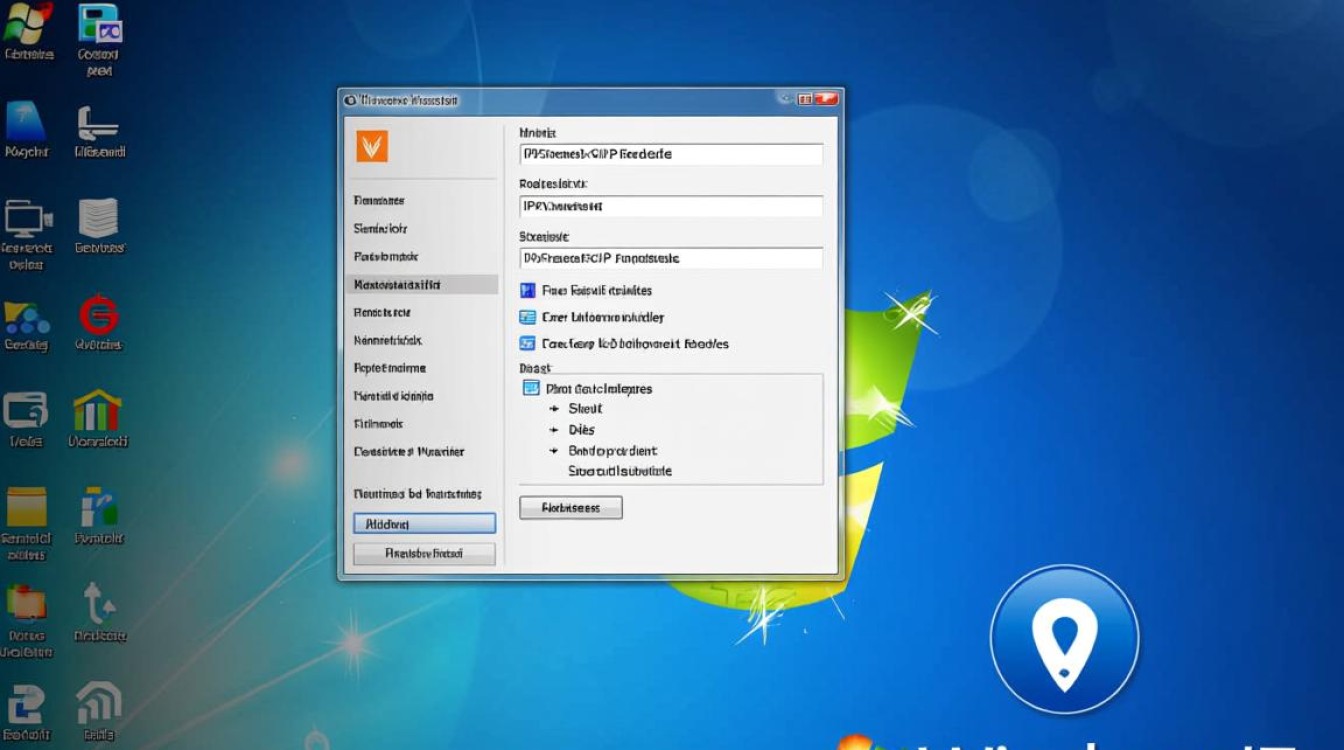This screenshot has width=1344, height=750.
Task: Expand the second arrow item in the tree list
Action: [x=553, y=430]
